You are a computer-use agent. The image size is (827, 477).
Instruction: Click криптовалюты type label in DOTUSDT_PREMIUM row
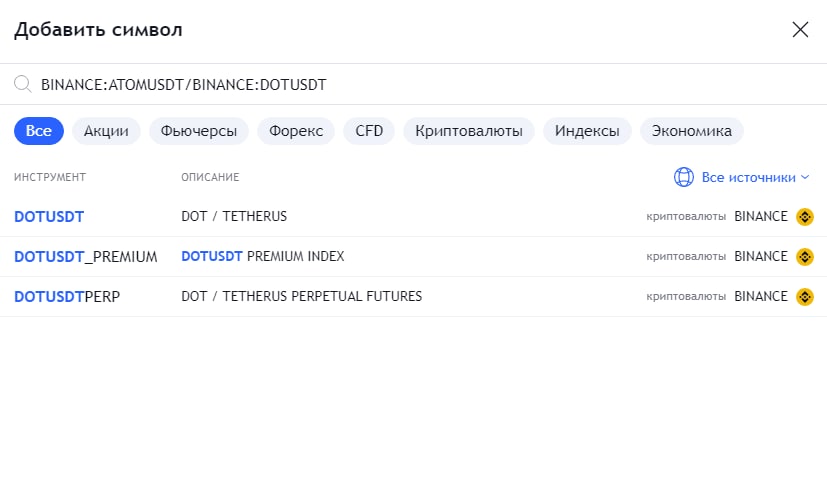[686, 256]
